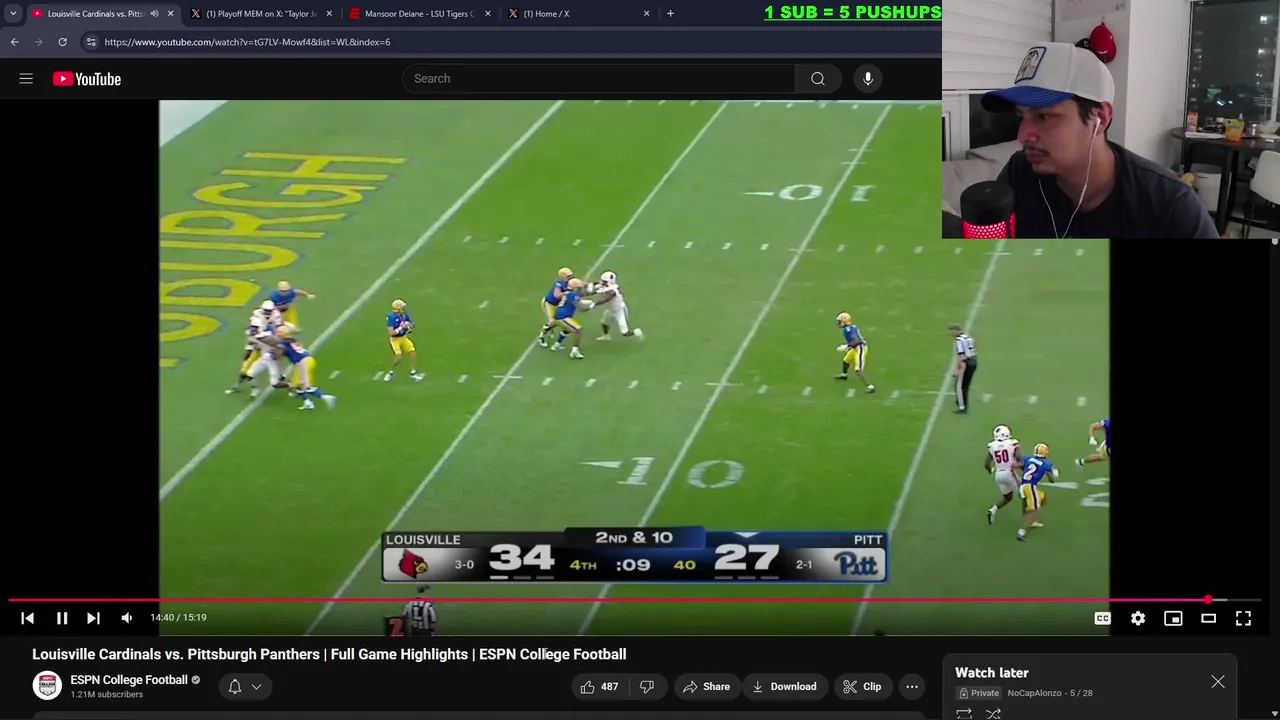This screenshot has height=720, width=1280.
Task: Close the Watch later playlist panel
Action: tap(1218, 682)
